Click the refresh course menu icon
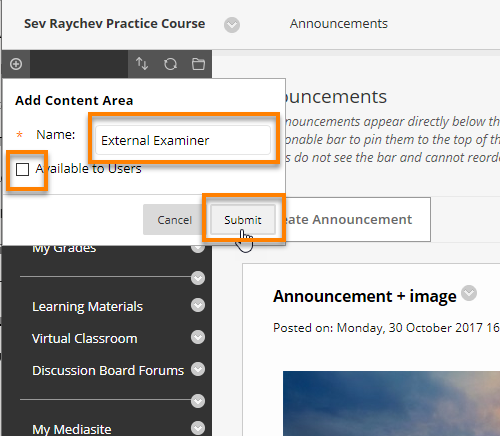Screen dimensions: 500x436 click(170, 64)
